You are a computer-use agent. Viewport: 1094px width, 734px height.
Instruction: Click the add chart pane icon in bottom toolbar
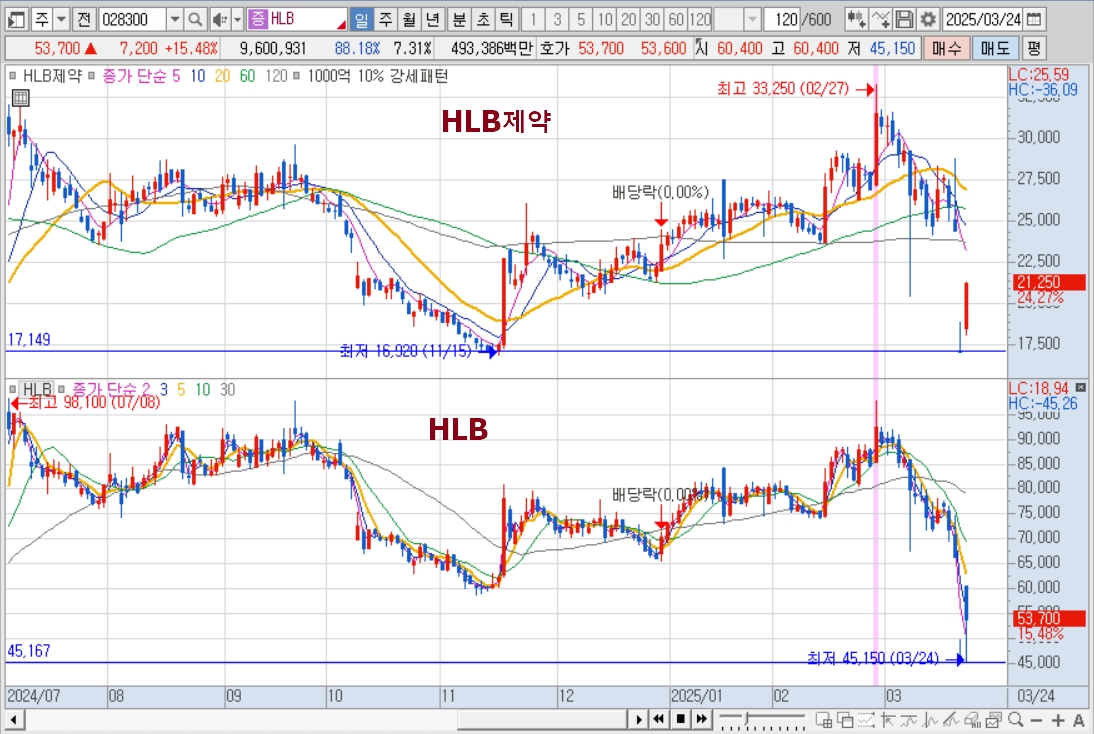[823, 719]
